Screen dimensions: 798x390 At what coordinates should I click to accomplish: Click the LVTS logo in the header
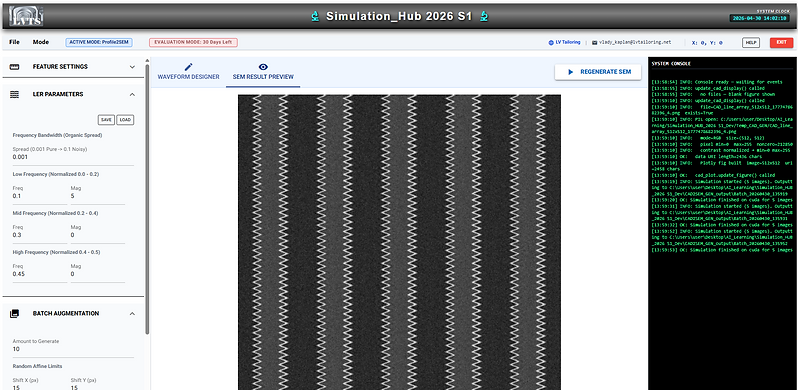click(x=26, y=17)
